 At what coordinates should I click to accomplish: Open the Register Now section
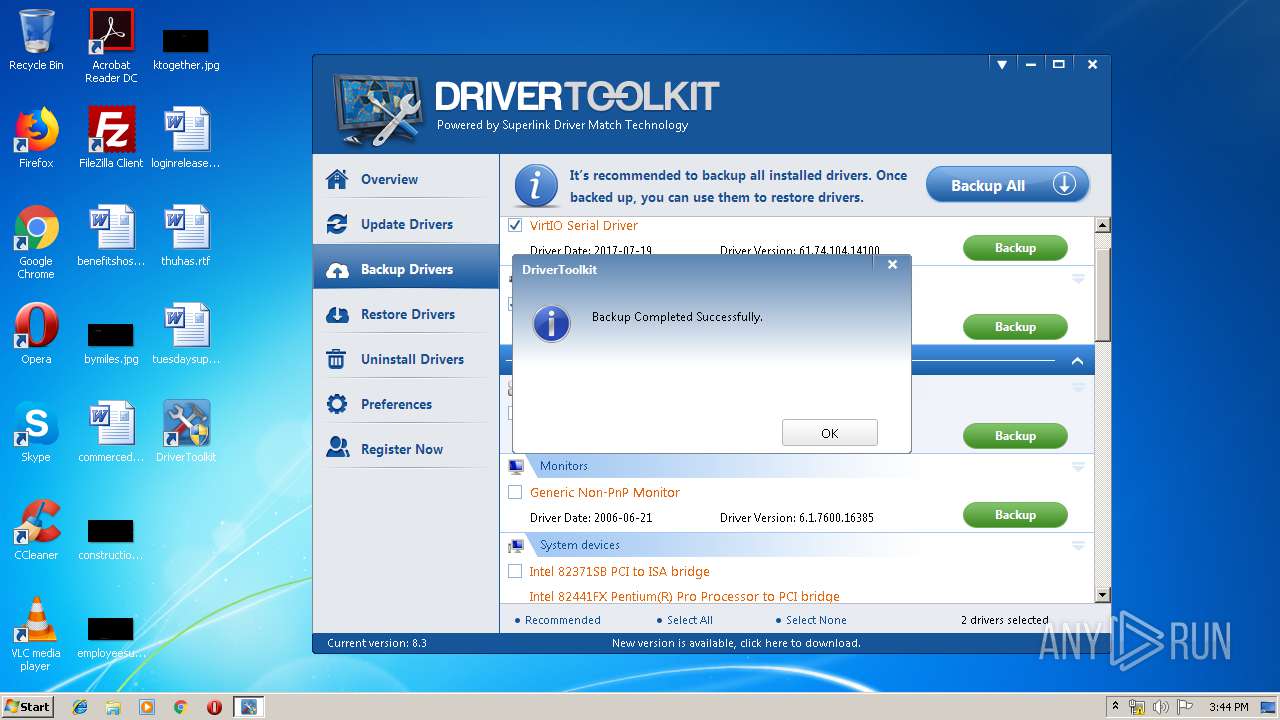coord(406,449)
